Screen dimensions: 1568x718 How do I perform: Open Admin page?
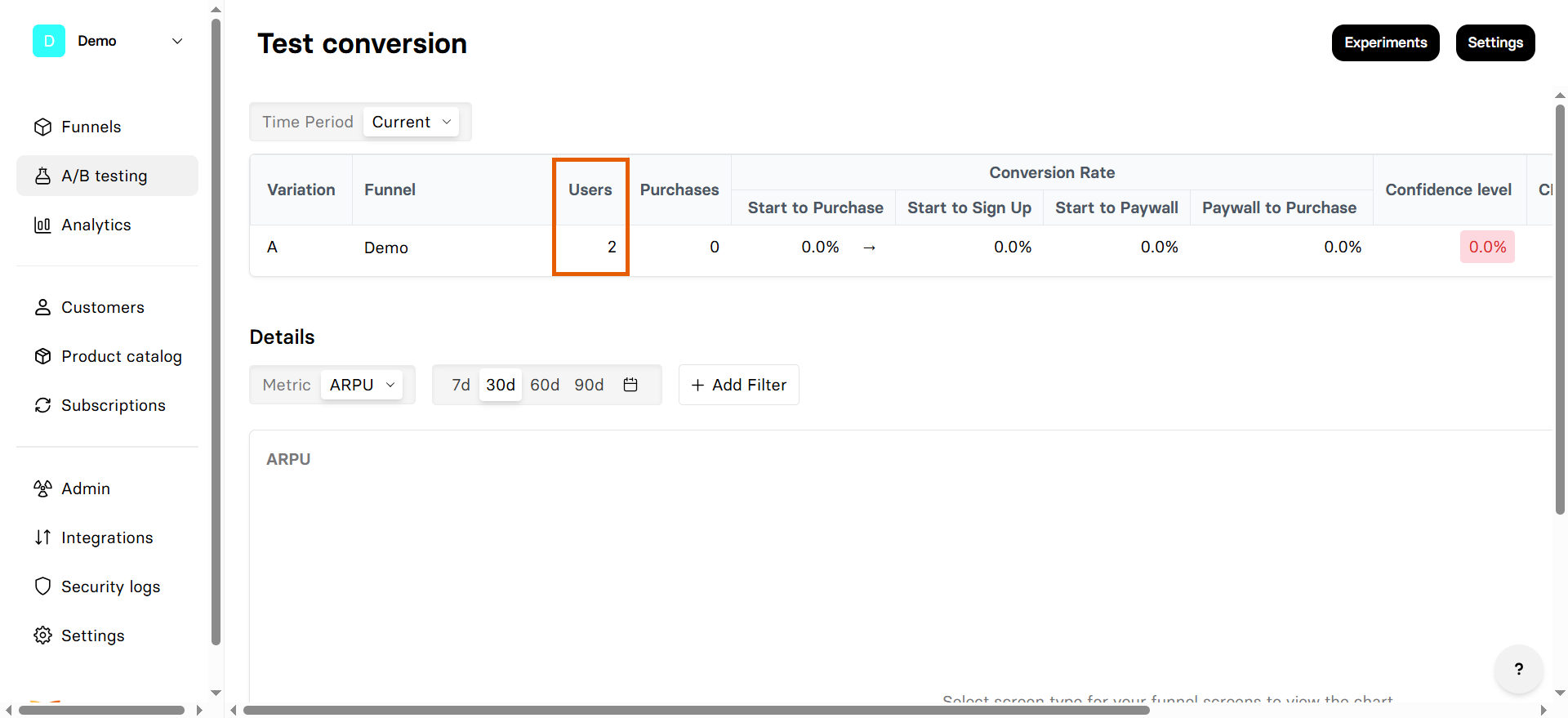pos(107,488)
